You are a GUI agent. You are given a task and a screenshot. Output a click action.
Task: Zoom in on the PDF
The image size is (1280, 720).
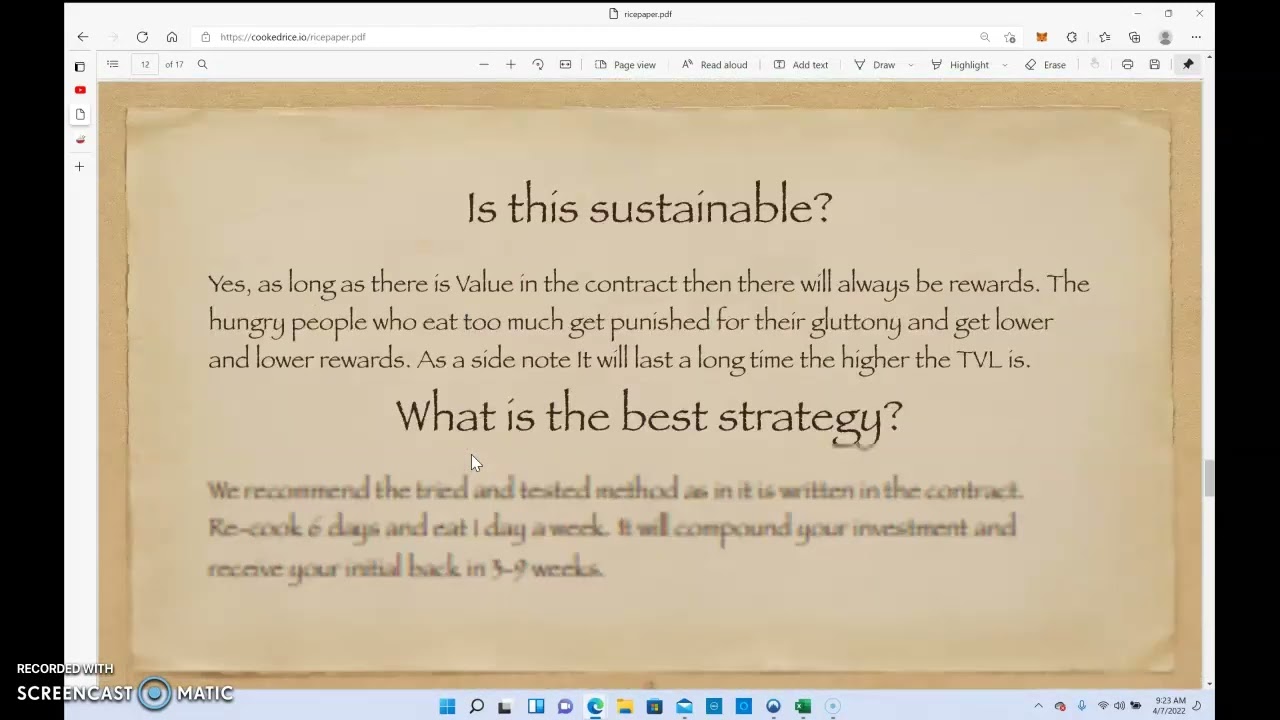[511, 64]
